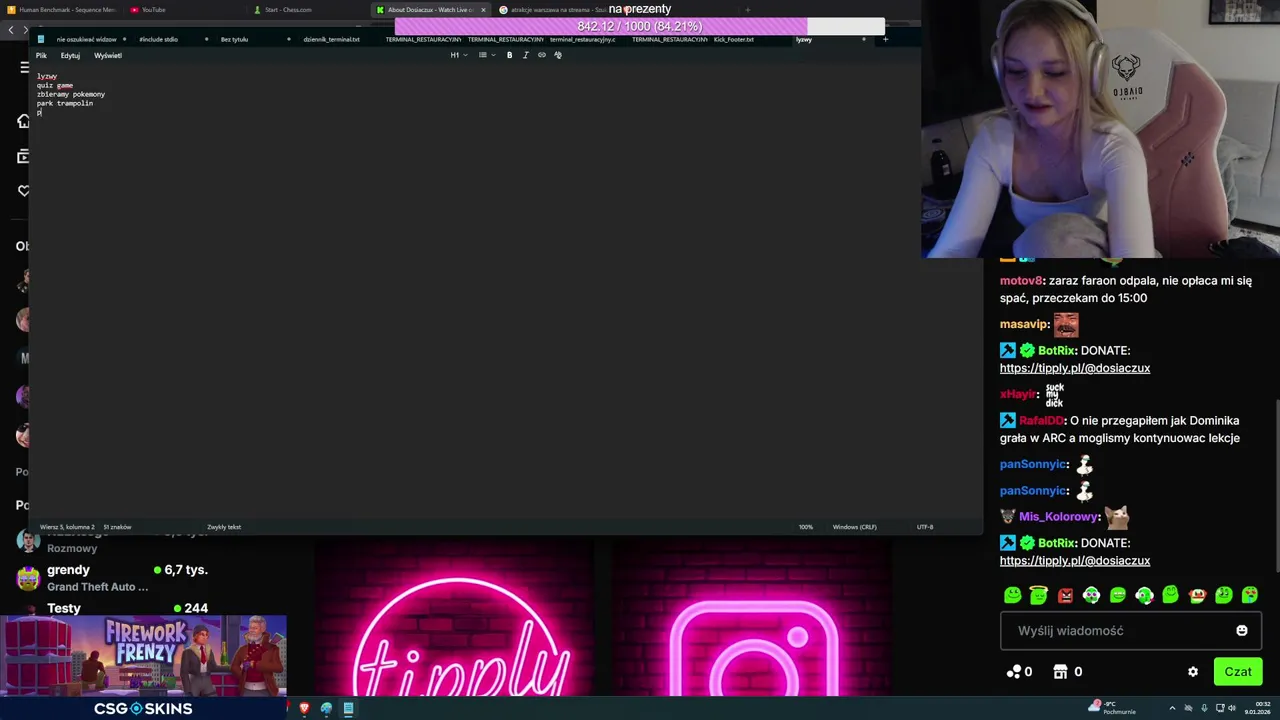Click the masavip username in chat
Viewport: 1280px width, 720px height.
(1024, 324)
